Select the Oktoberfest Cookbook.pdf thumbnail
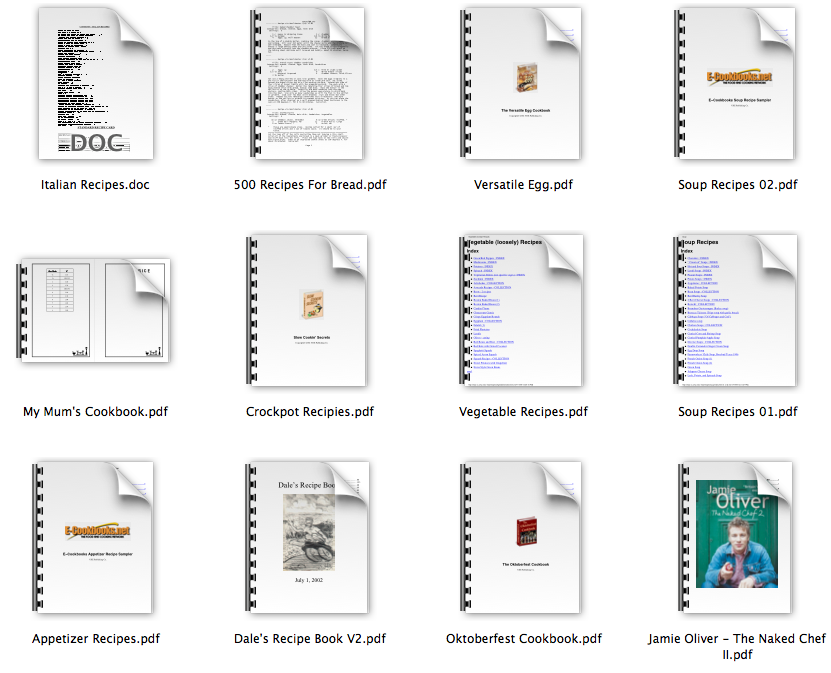The width and height of the screenshot is (831, 673). tap(524, 538)
